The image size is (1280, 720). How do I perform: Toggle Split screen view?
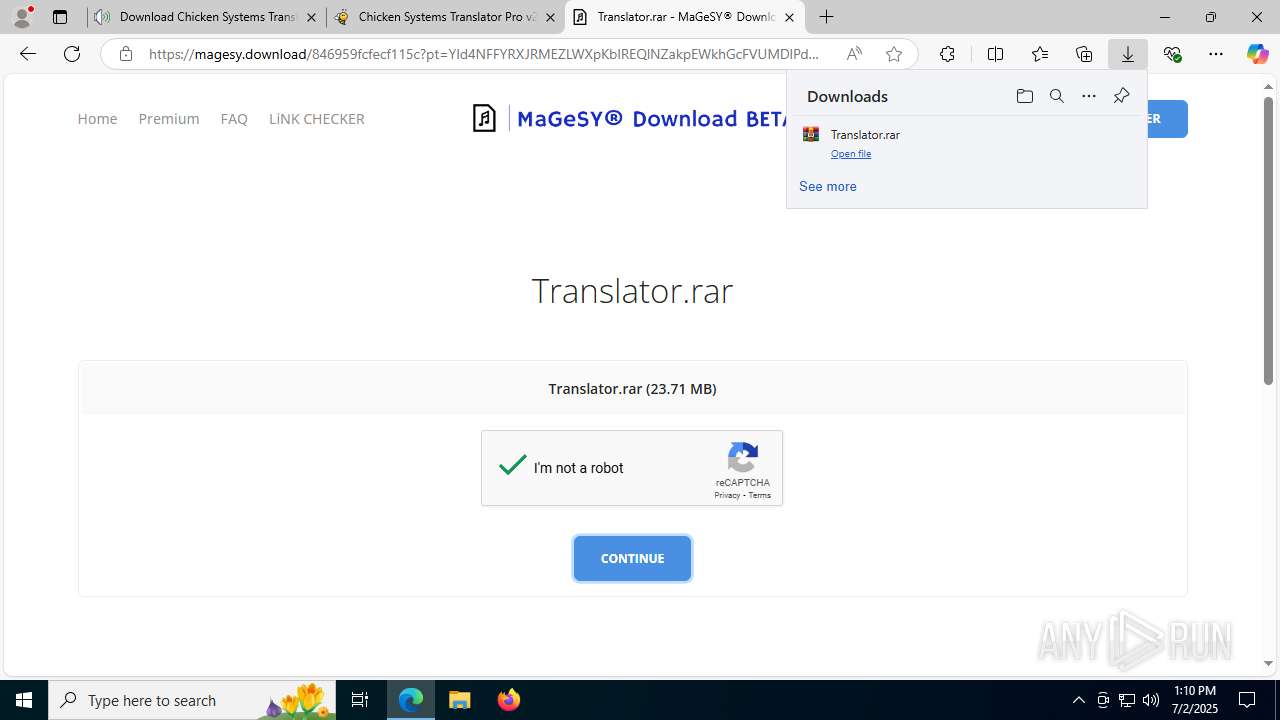pyautogui.click(x=995, y=54)
